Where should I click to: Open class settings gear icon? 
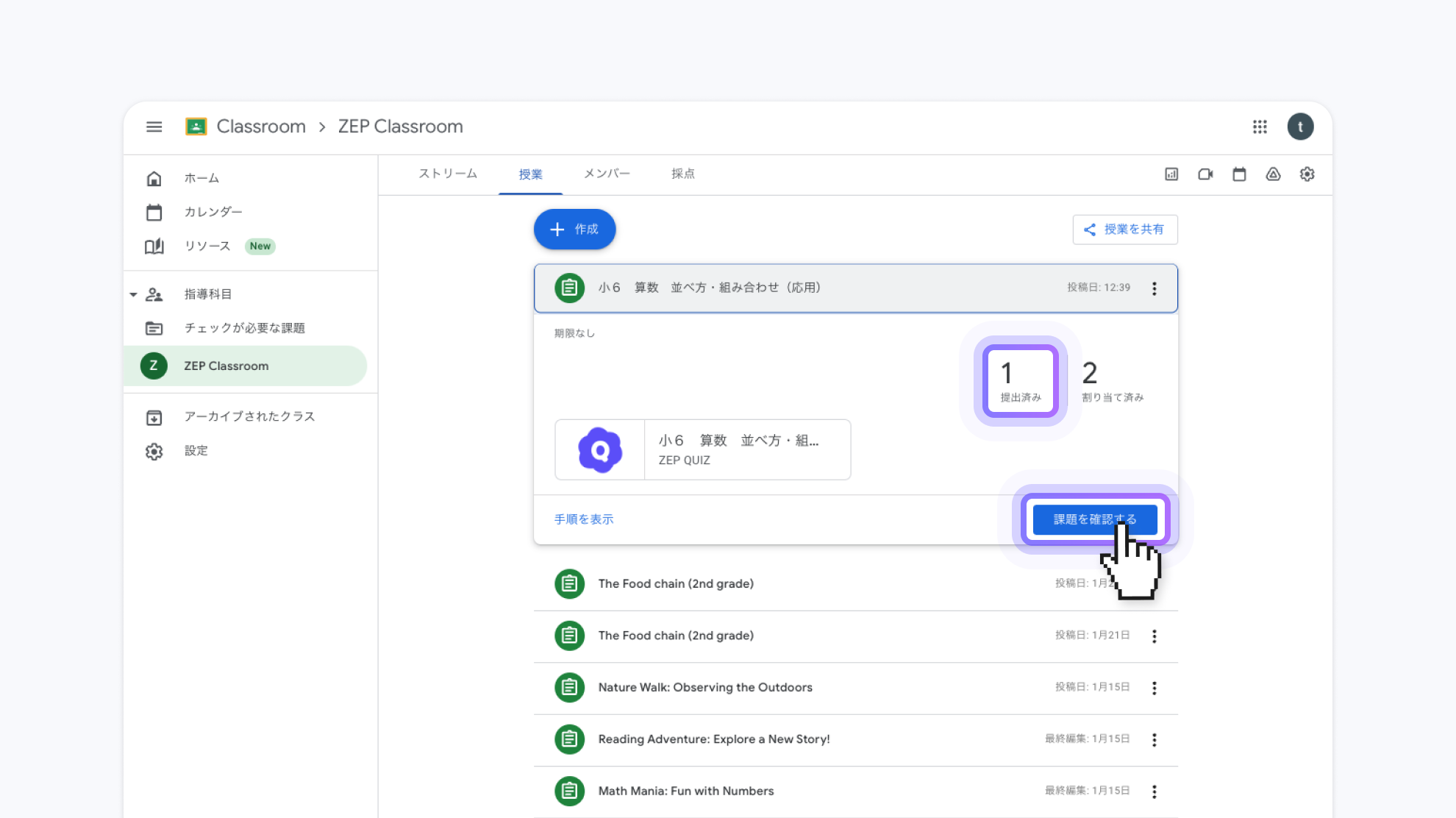pos(1307,174)
